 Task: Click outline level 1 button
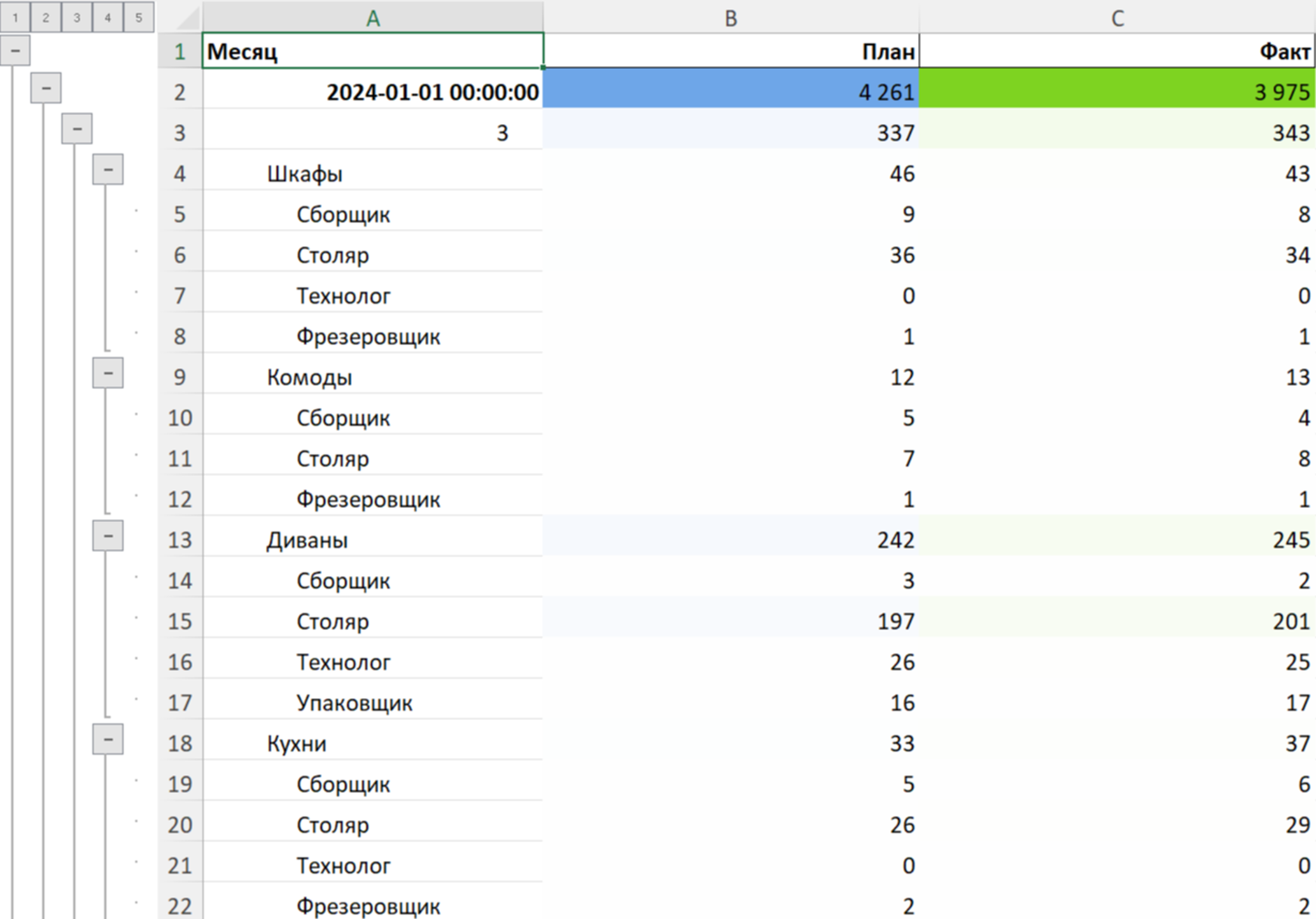point(15,17)
